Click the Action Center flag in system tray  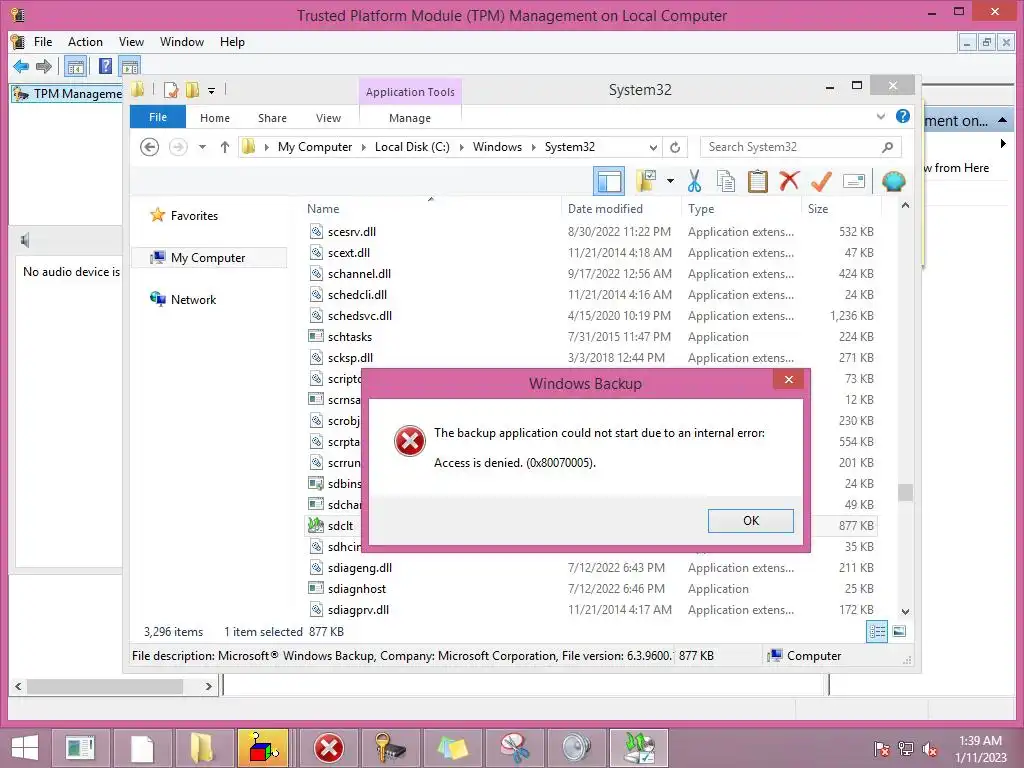click(881, 749)
